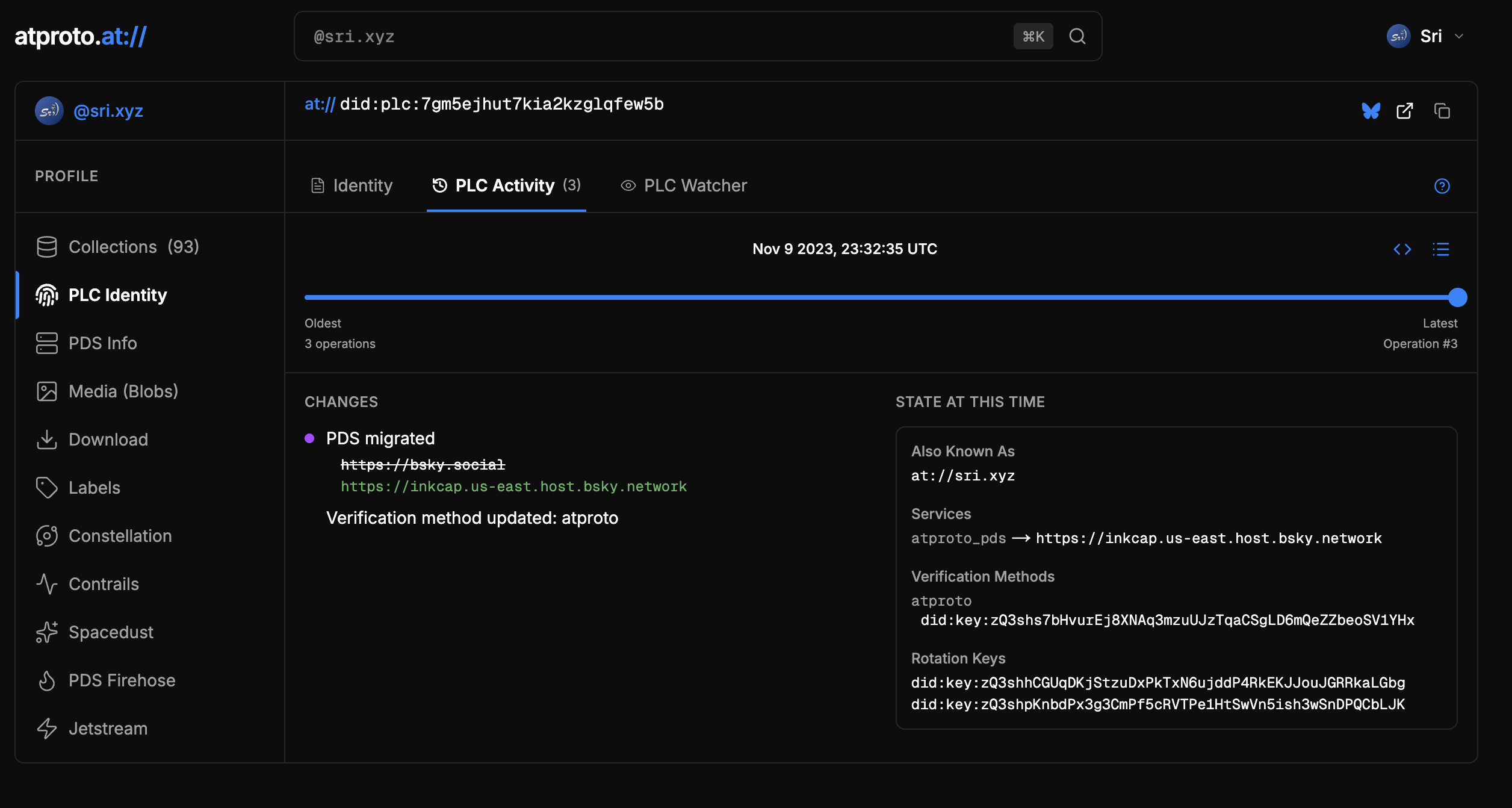Viewport: 1512px width, 808px height.
Task: Open PDS Firehose in the sidebar
Action: (122, 680)
